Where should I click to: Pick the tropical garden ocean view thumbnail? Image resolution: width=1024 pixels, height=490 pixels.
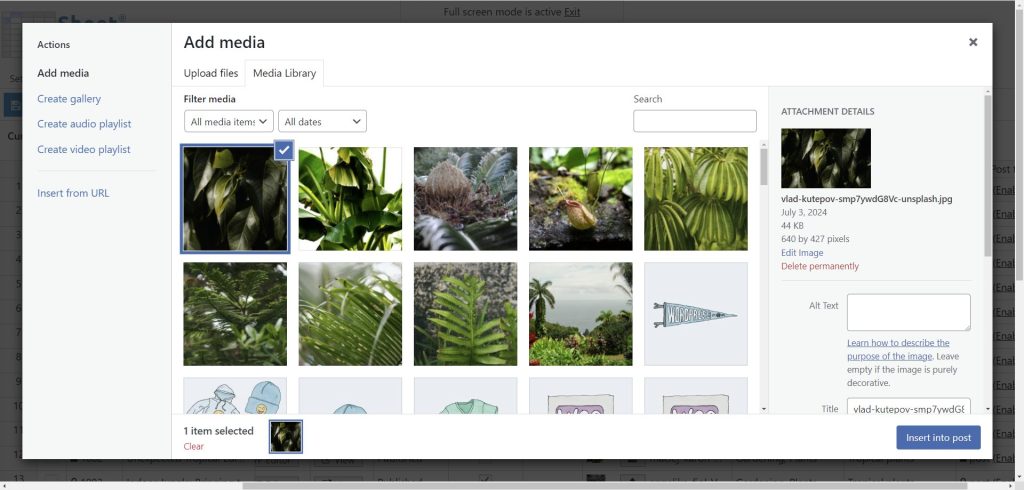580,314
